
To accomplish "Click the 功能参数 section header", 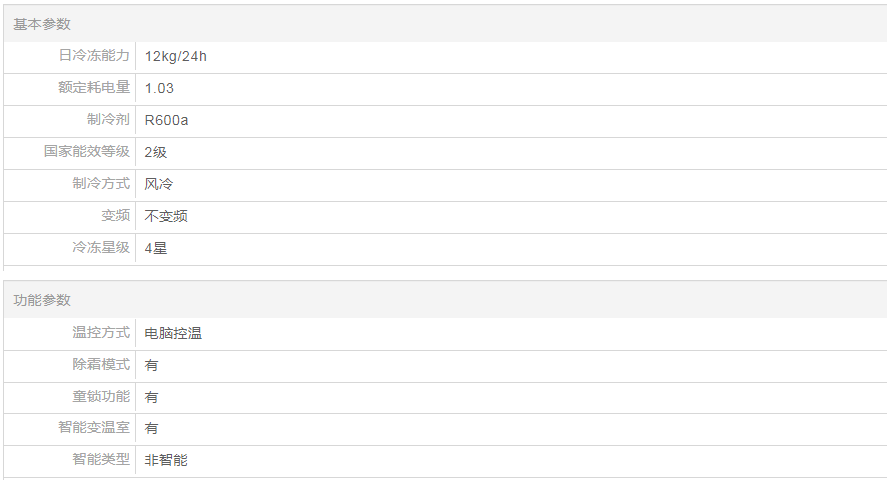I will (x=42, y=300).
